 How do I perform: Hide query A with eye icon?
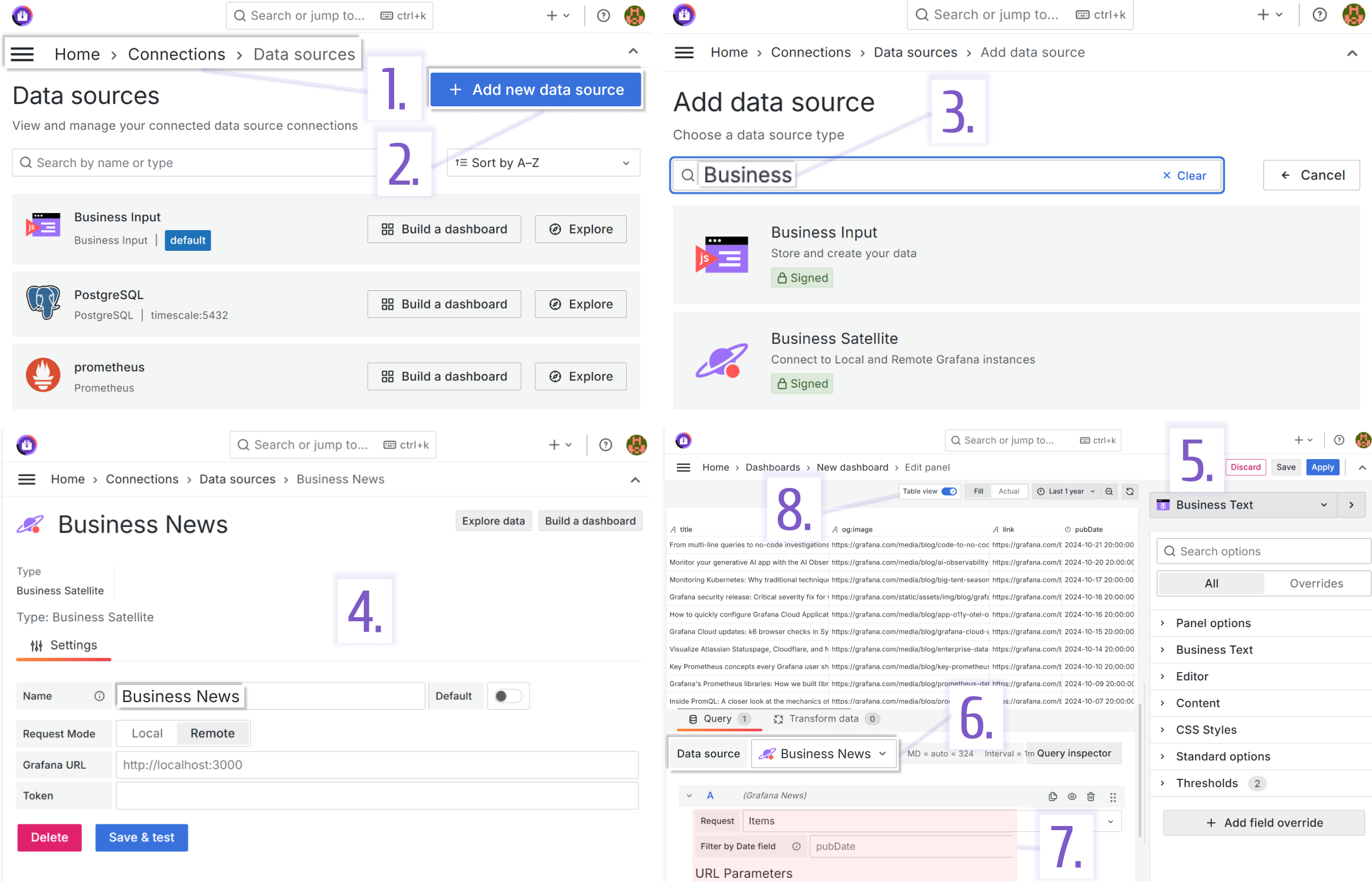pyautogui.click(x=1072, y=796)
